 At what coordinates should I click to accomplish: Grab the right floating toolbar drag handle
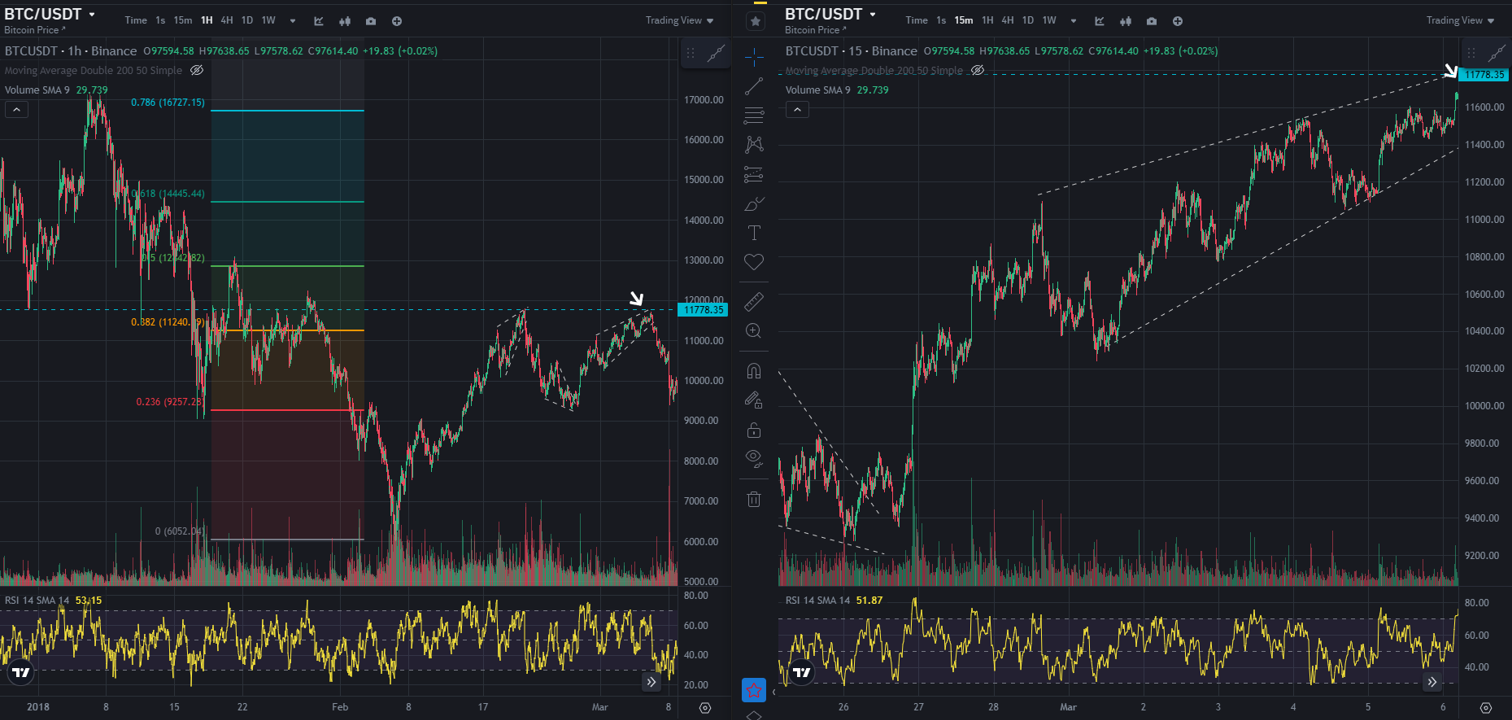click(x=1472, y=54)
